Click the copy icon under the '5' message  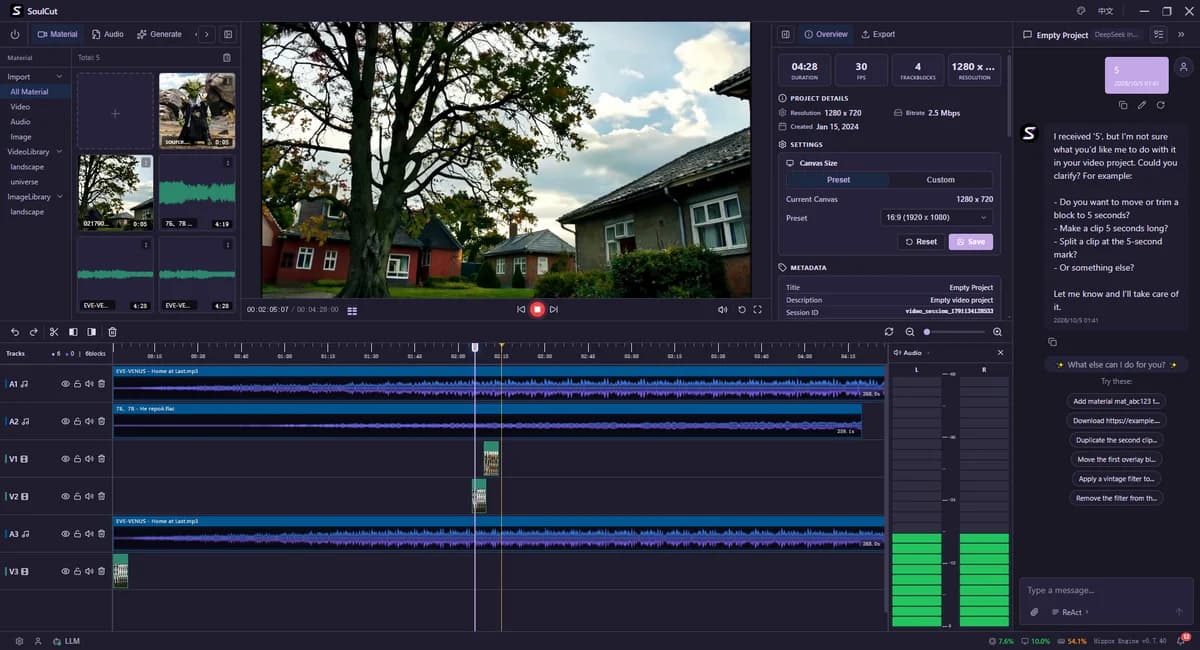pos(1123,105)
